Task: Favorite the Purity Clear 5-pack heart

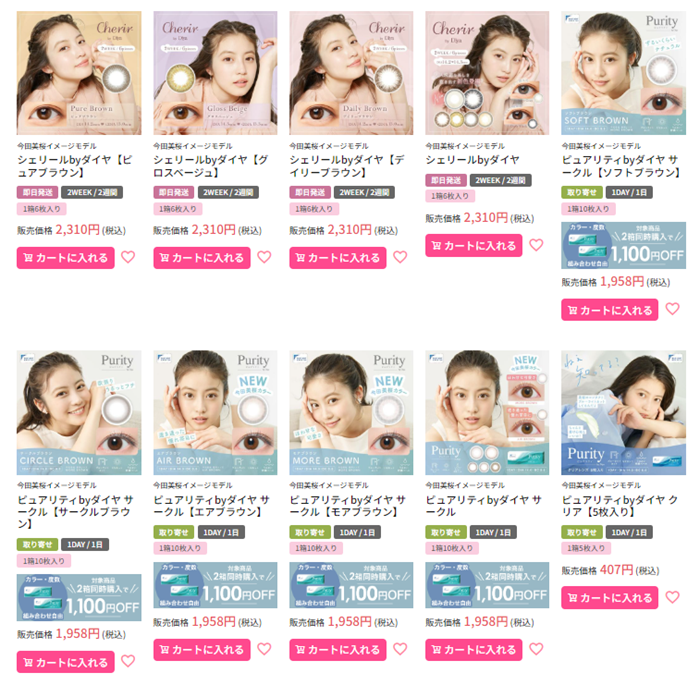Action: pyautogui.click(x=672, y=597)
